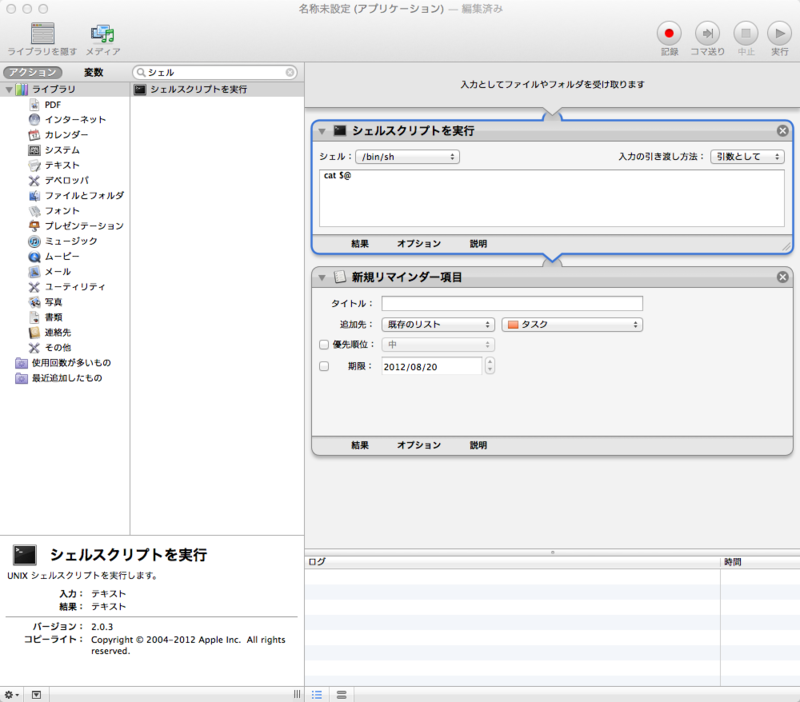Enable the 優先順位 priority checkbox
Screen dimensions: 800x702
(x=323, y=343)
